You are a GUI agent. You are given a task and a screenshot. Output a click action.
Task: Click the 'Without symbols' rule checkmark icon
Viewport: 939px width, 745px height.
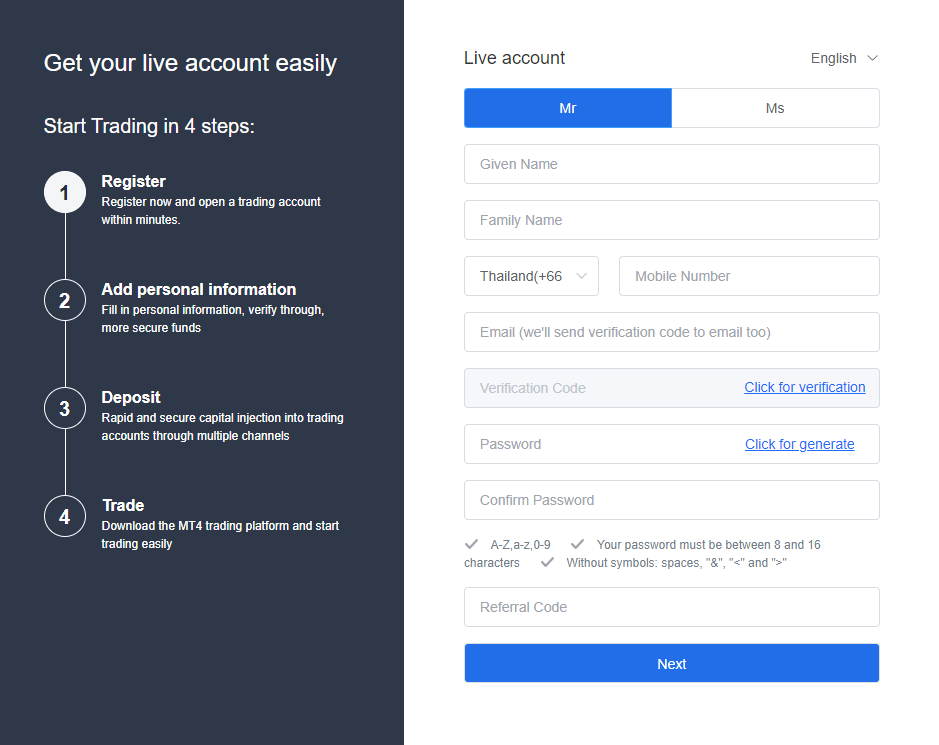point(547,562)
